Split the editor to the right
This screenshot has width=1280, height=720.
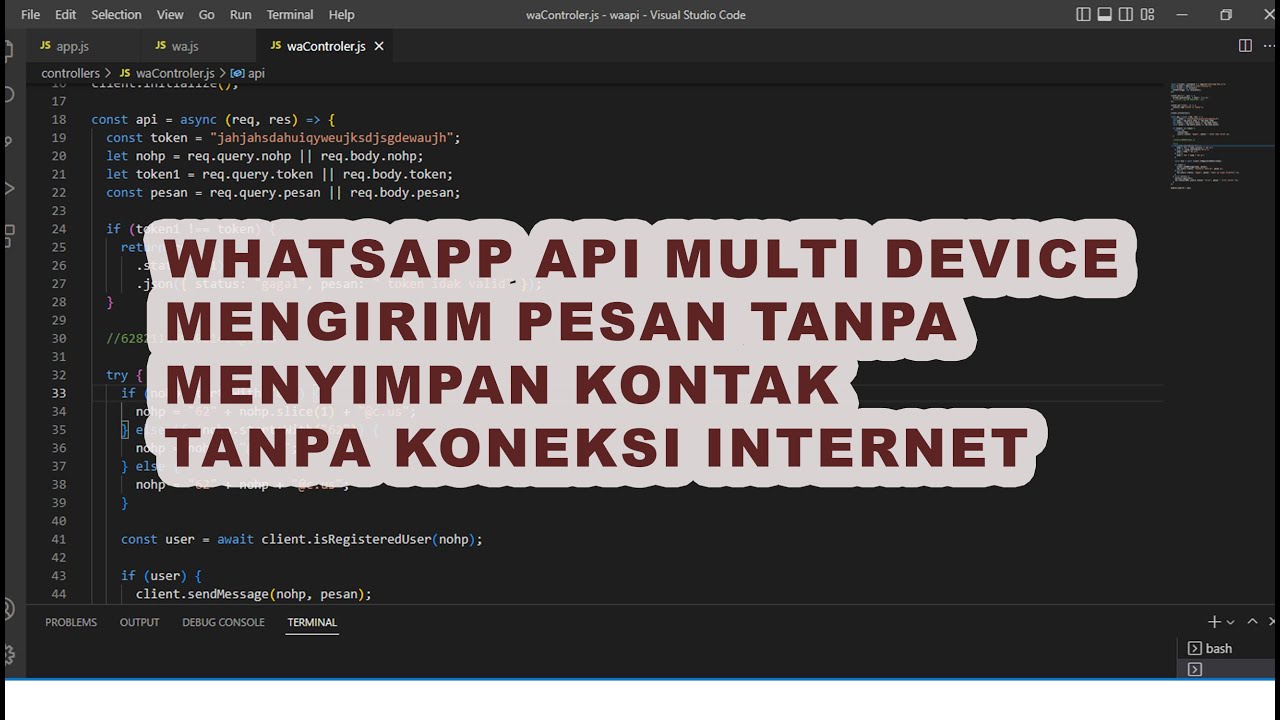1245,46
